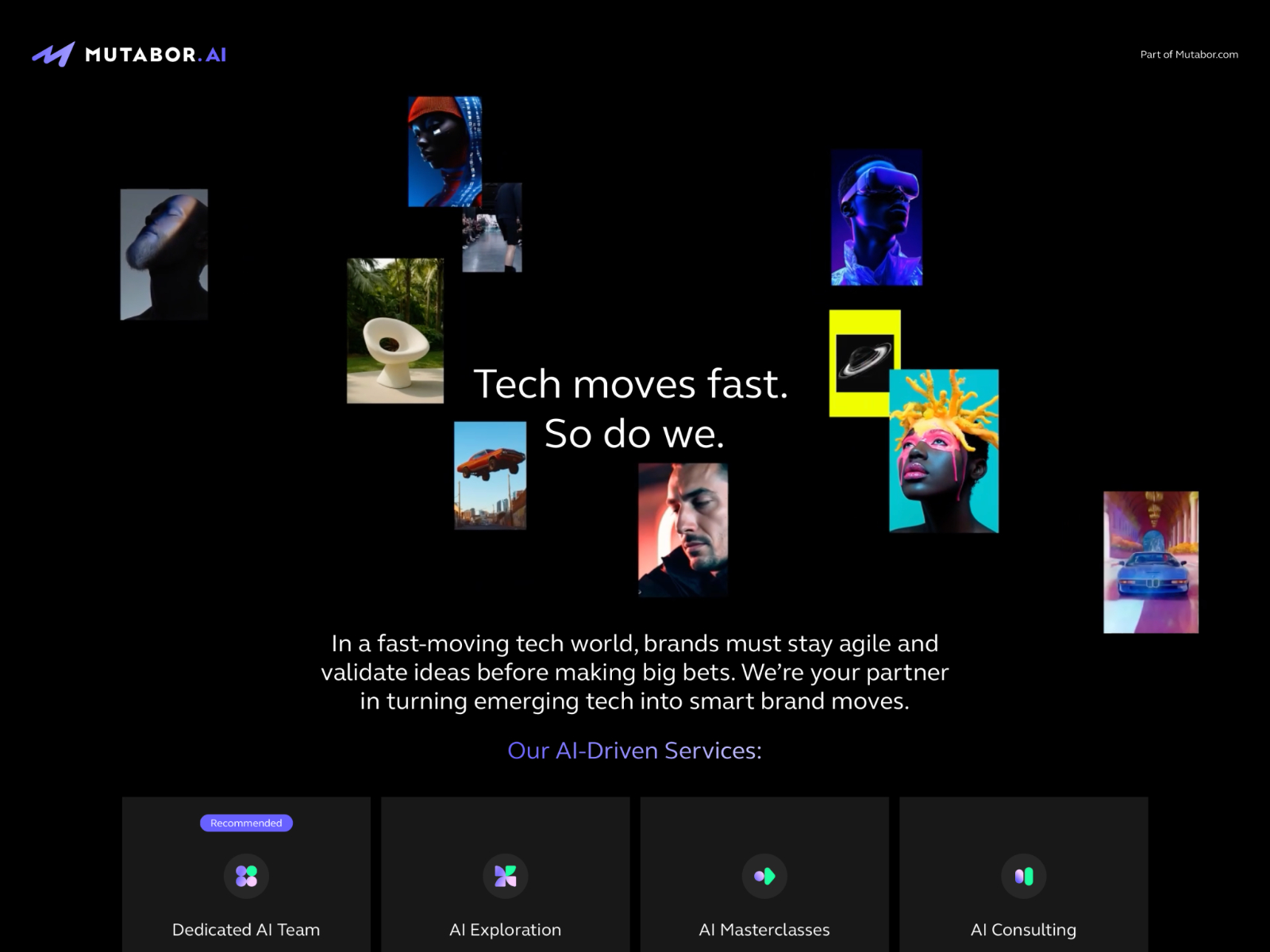Viewport: 1270px width, 952px height.
Task: Click the red-hooded figure portrait image
Action: pos(444,152)
